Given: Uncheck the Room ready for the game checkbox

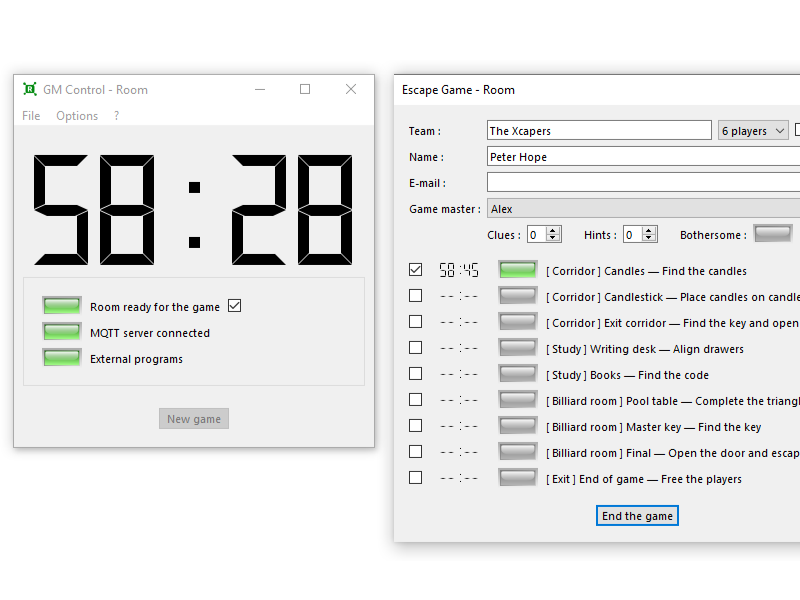Looking at the screenshot, I should (235, 306).
